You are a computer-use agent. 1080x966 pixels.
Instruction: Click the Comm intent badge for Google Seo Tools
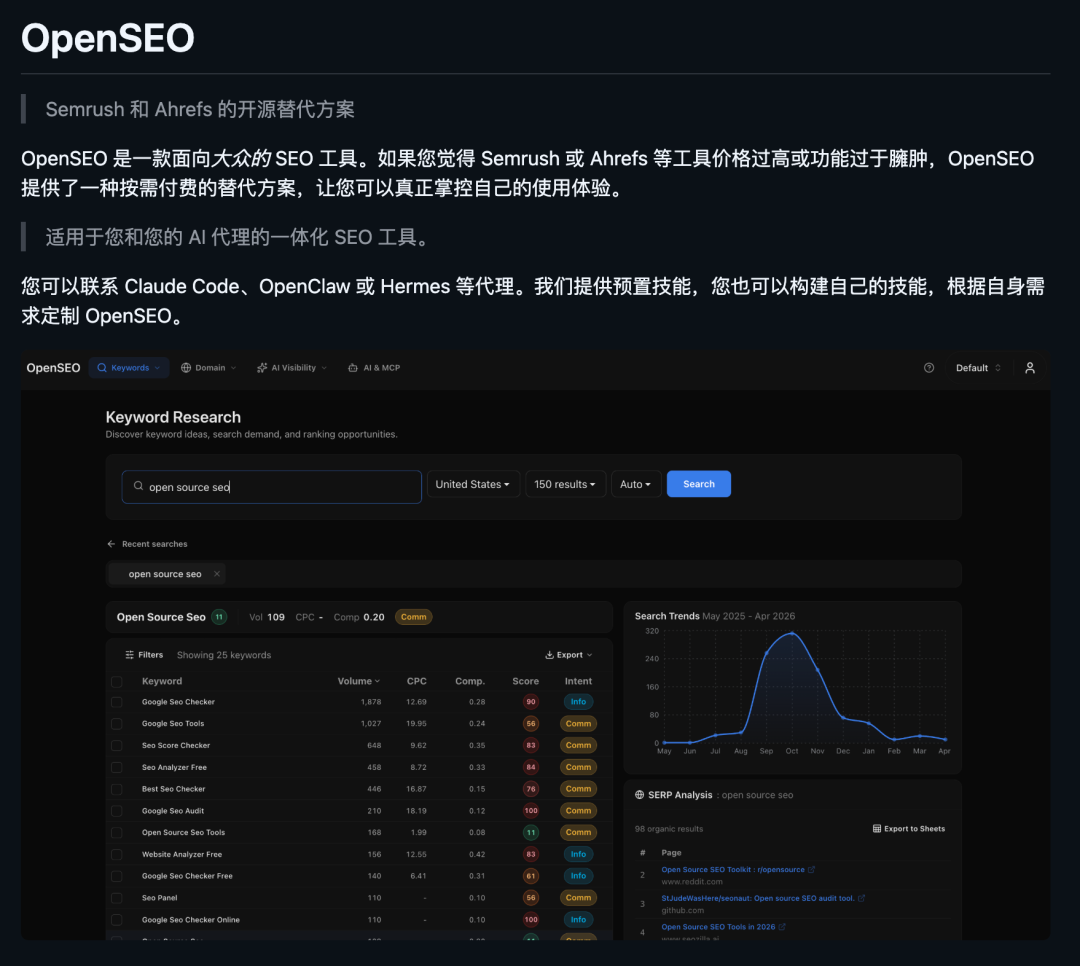click(578, 723)
